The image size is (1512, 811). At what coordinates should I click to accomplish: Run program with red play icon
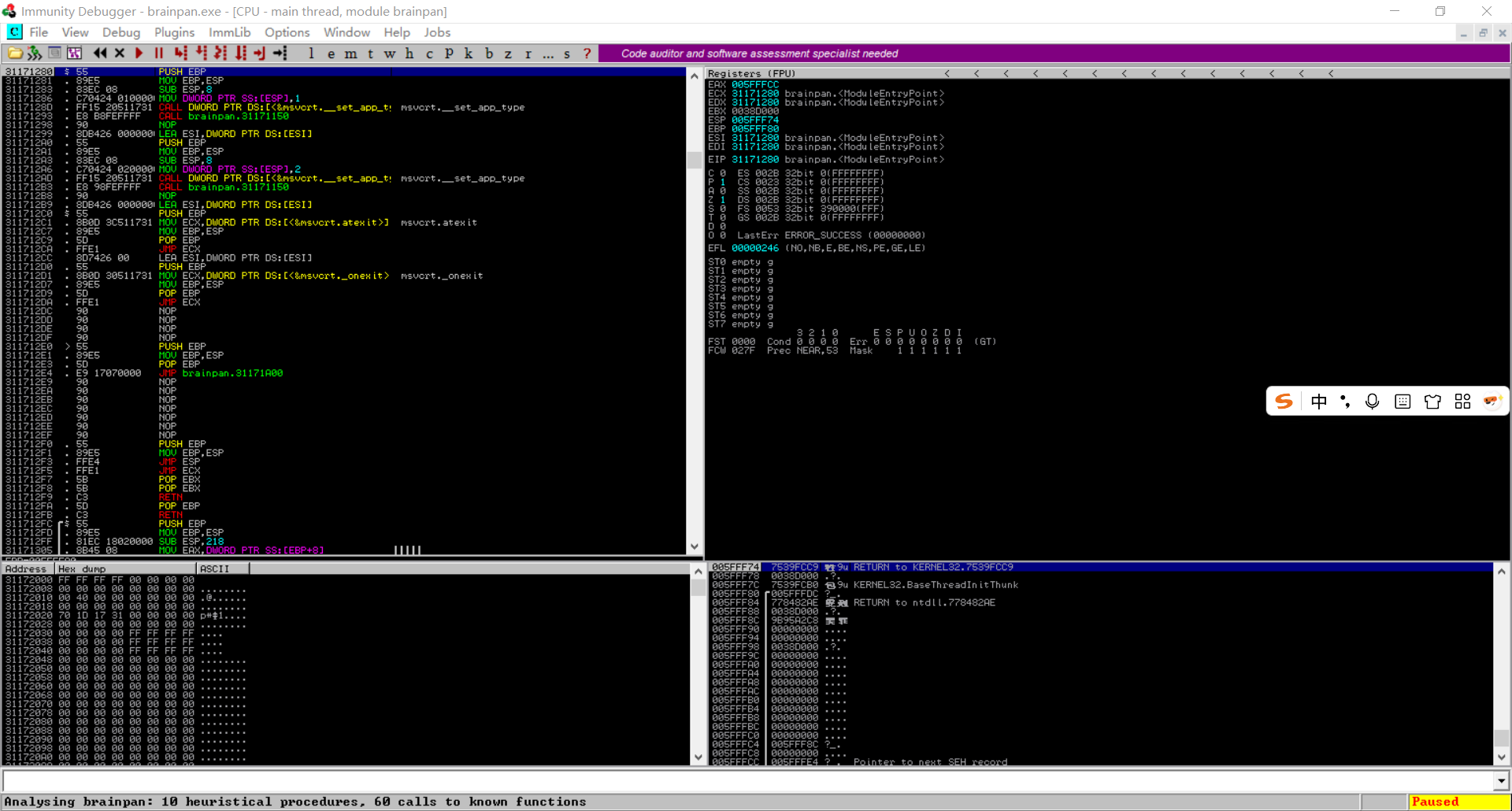(139, 53)
